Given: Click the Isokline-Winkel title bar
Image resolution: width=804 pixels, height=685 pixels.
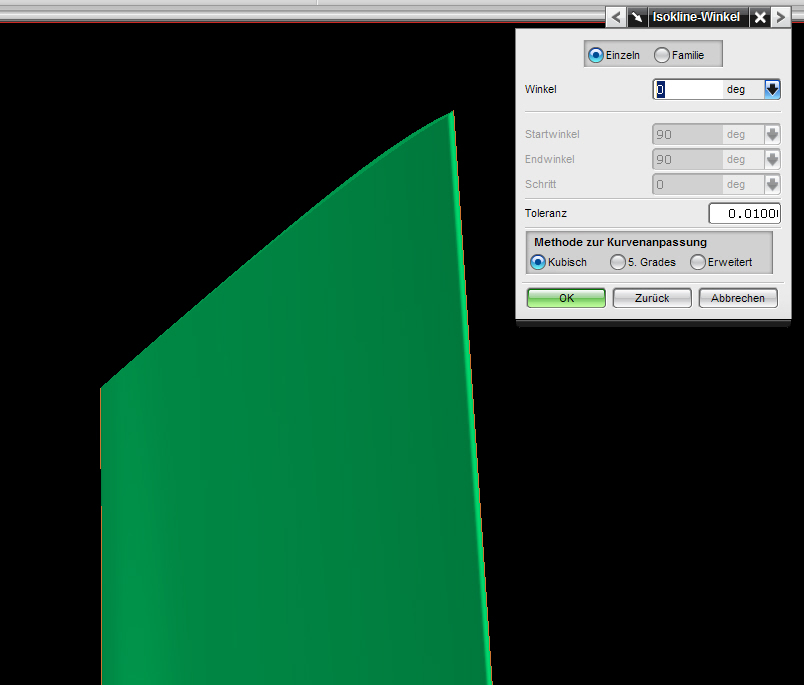Looking at the screenshot, I should pos(696,17).
